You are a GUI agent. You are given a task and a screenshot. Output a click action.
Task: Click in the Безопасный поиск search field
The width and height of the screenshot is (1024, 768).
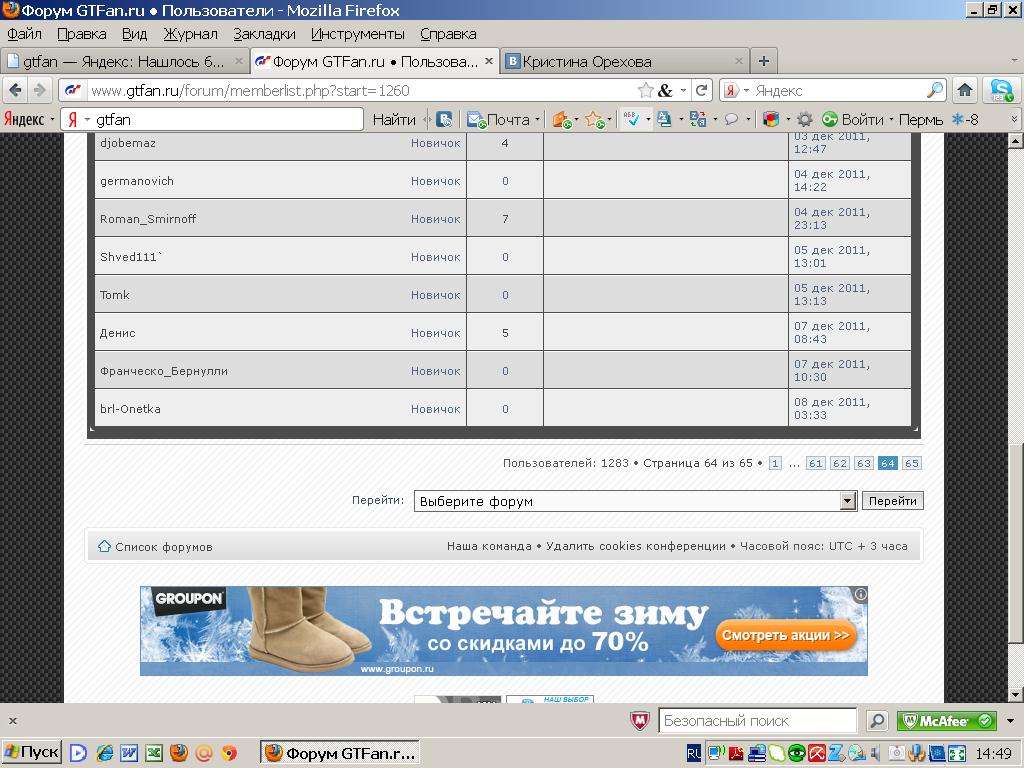[x=757, y=721]
